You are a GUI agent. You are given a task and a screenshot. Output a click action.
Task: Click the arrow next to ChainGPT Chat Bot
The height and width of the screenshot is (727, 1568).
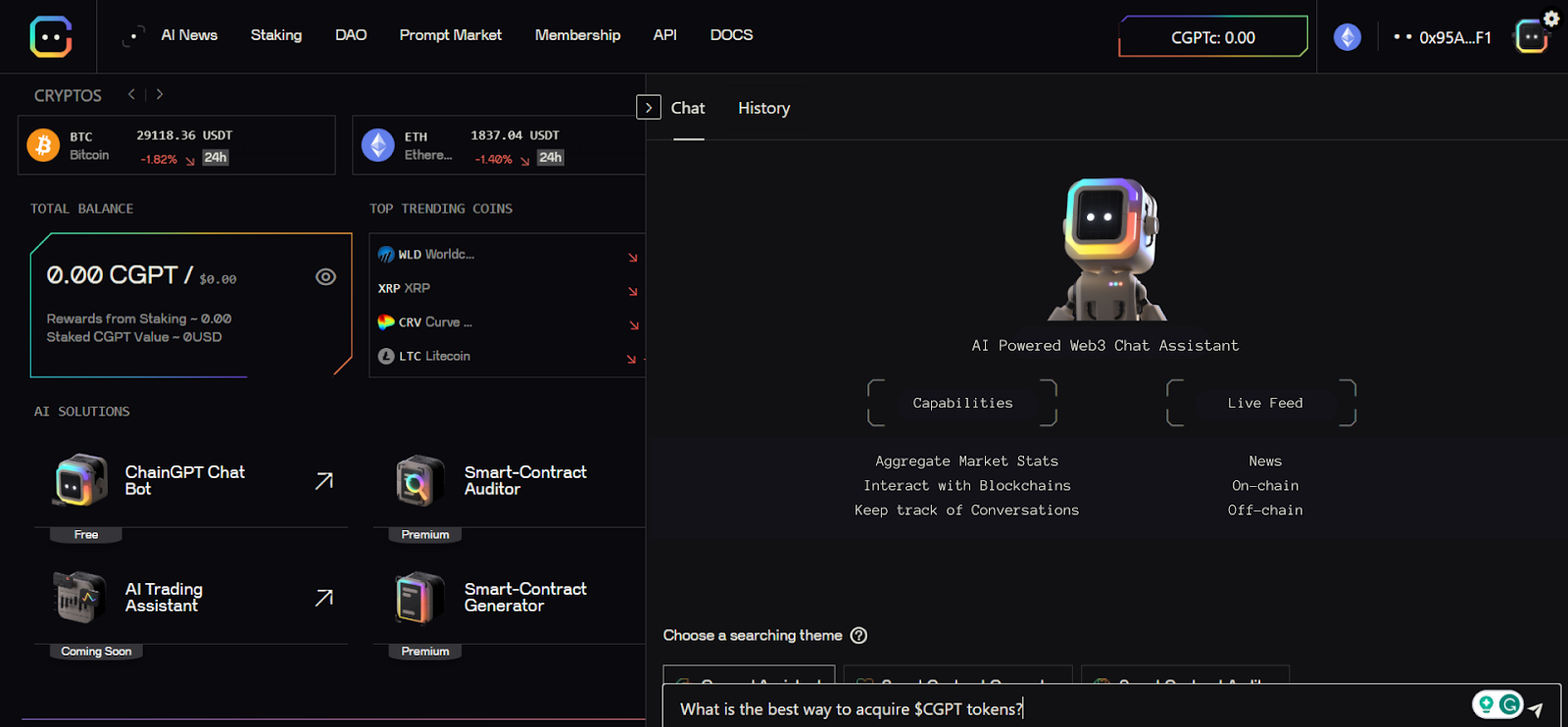coord(324,480)
